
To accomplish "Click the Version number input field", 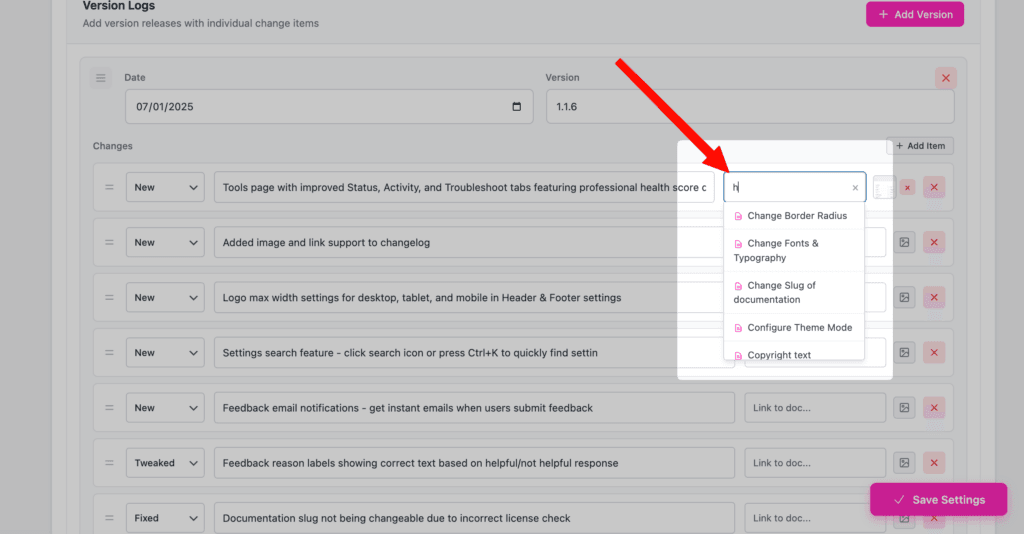I will [x=749, y=107].
